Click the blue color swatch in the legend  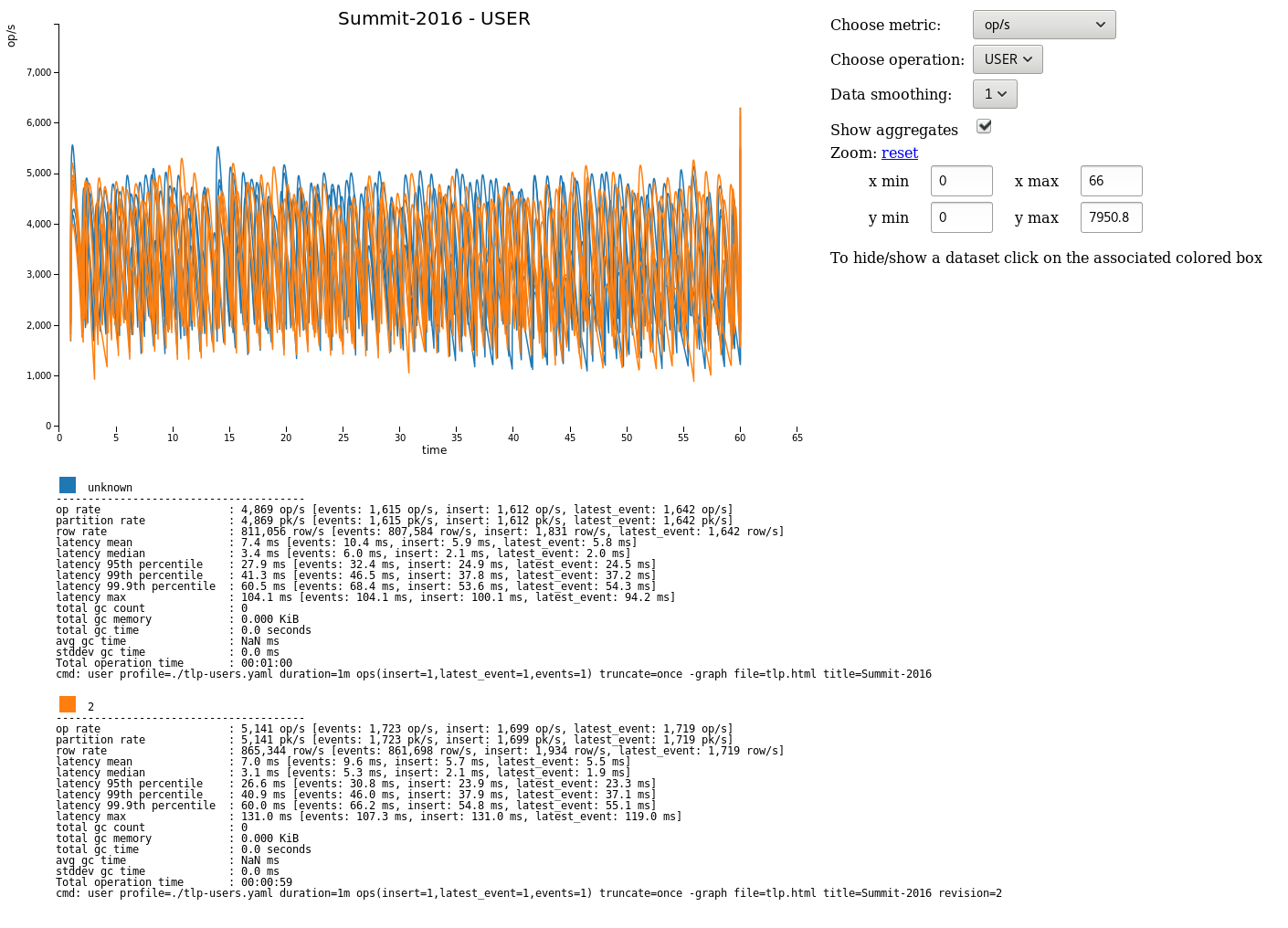click(x=68, y=485)
